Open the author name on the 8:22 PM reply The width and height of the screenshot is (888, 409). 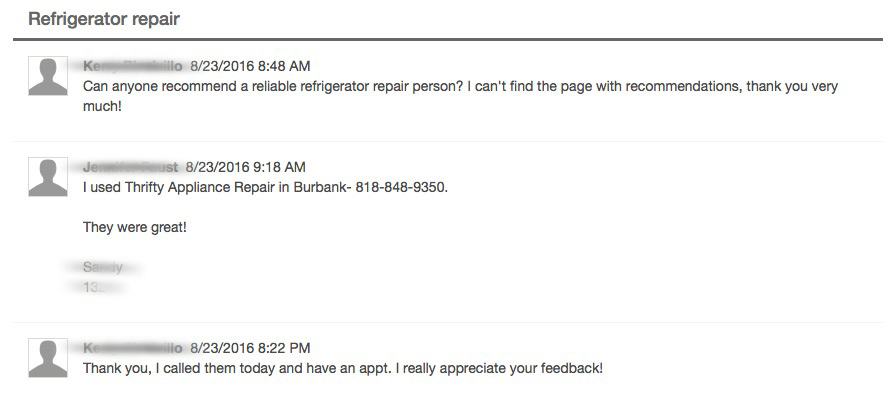132,348
